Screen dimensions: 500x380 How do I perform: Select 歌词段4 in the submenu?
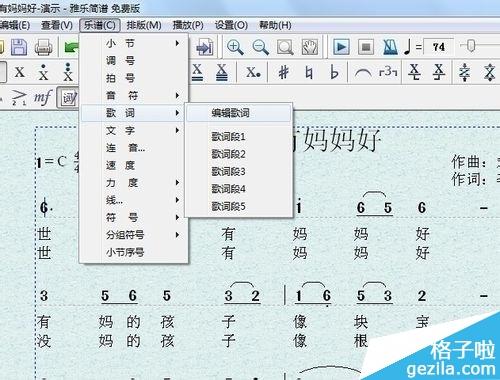239,189
